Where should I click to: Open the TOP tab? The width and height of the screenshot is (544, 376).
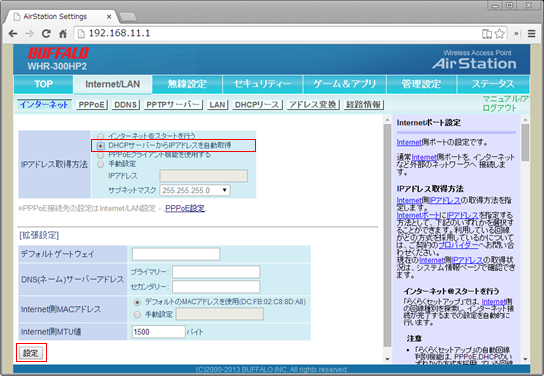[x=43, y=84]
